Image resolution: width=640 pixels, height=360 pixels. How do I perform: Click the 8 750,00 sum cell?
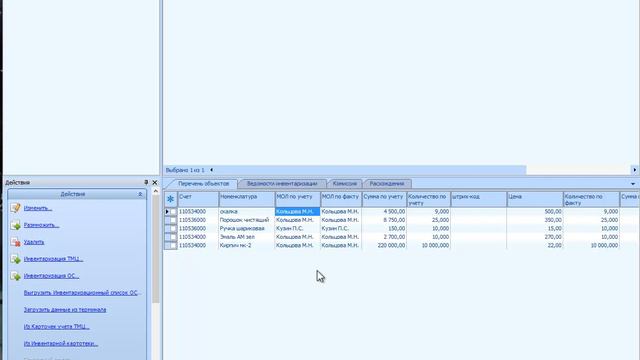coord(384,220)
